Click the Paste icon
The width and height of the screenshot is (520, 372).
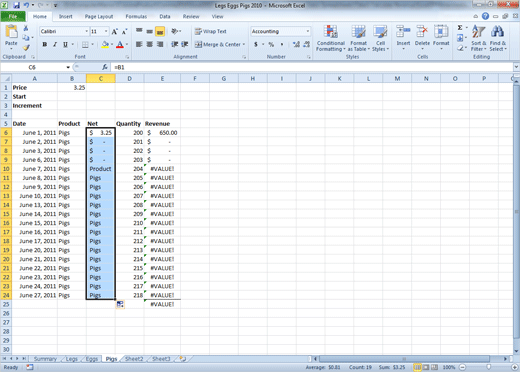coord(11,32)
